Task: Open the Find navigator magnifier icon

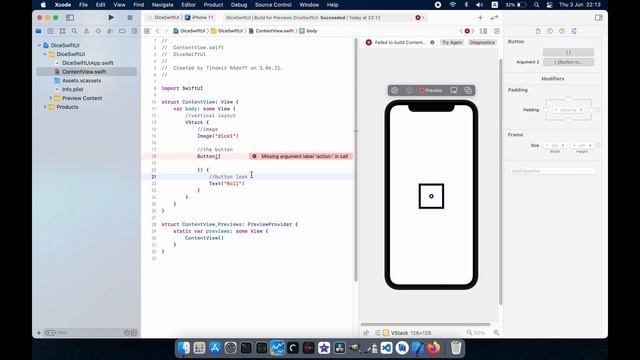Action: tap(74, 31)
